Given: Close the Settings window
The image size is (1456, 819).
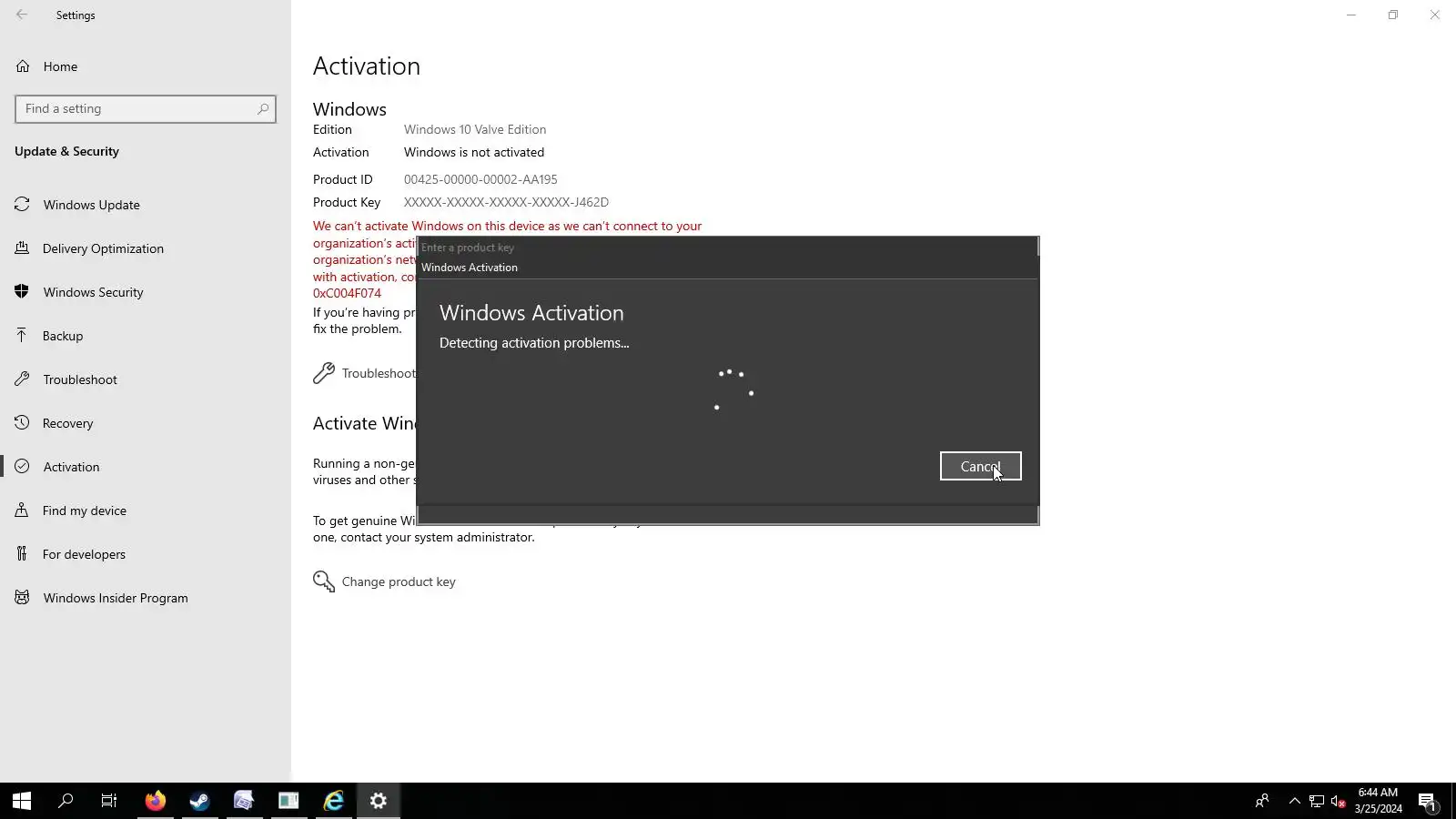Looking at the screenshot, I should [1435, 15].
